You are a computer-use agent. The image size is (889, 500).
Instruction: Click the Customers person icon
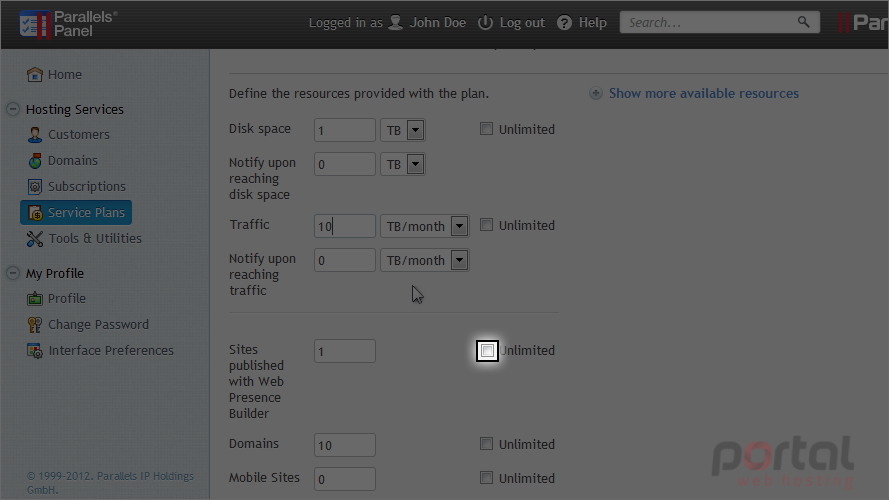tap(35, 134)
